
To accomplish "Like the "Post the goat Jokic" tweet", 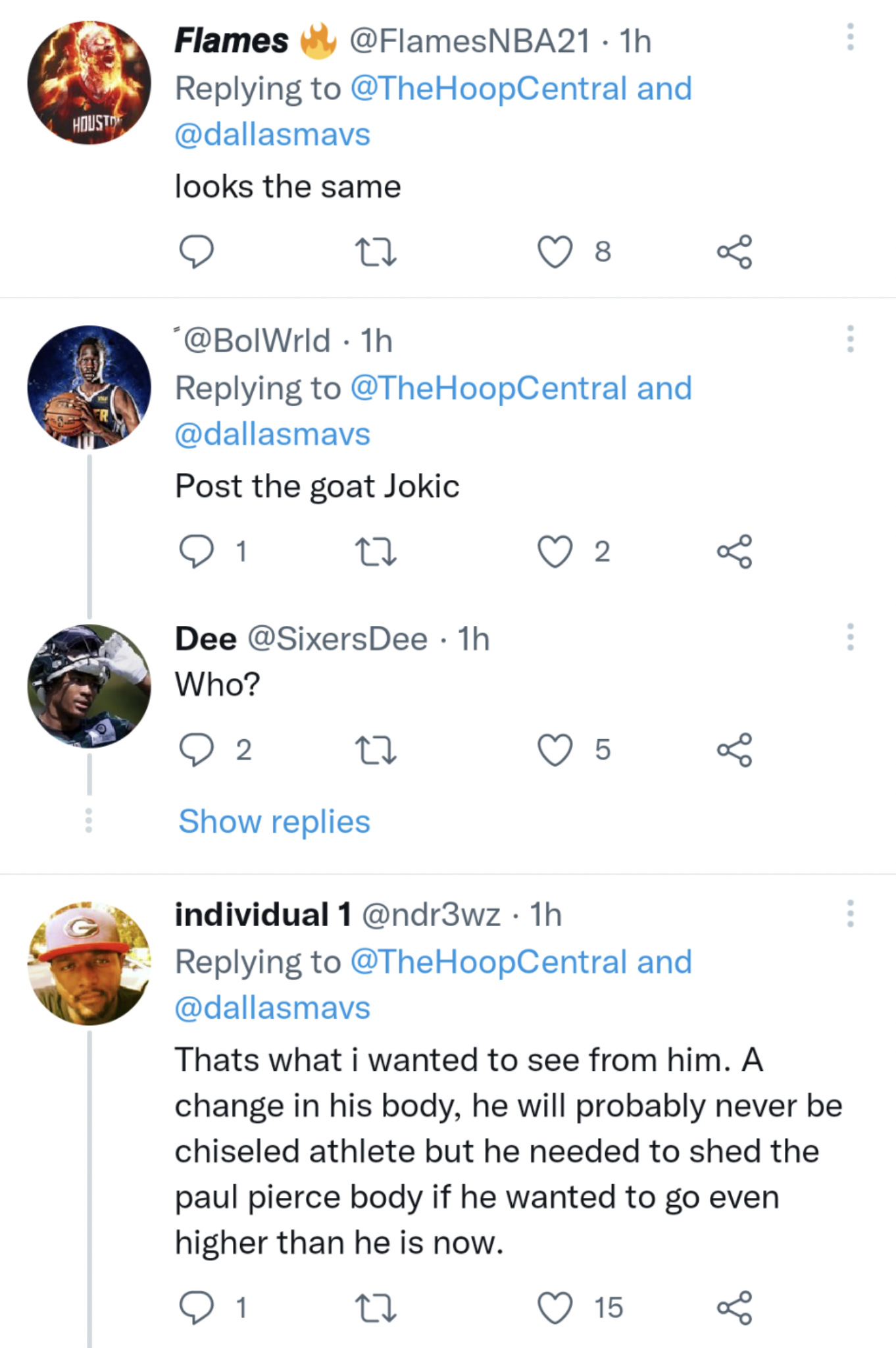I will 555,552.
